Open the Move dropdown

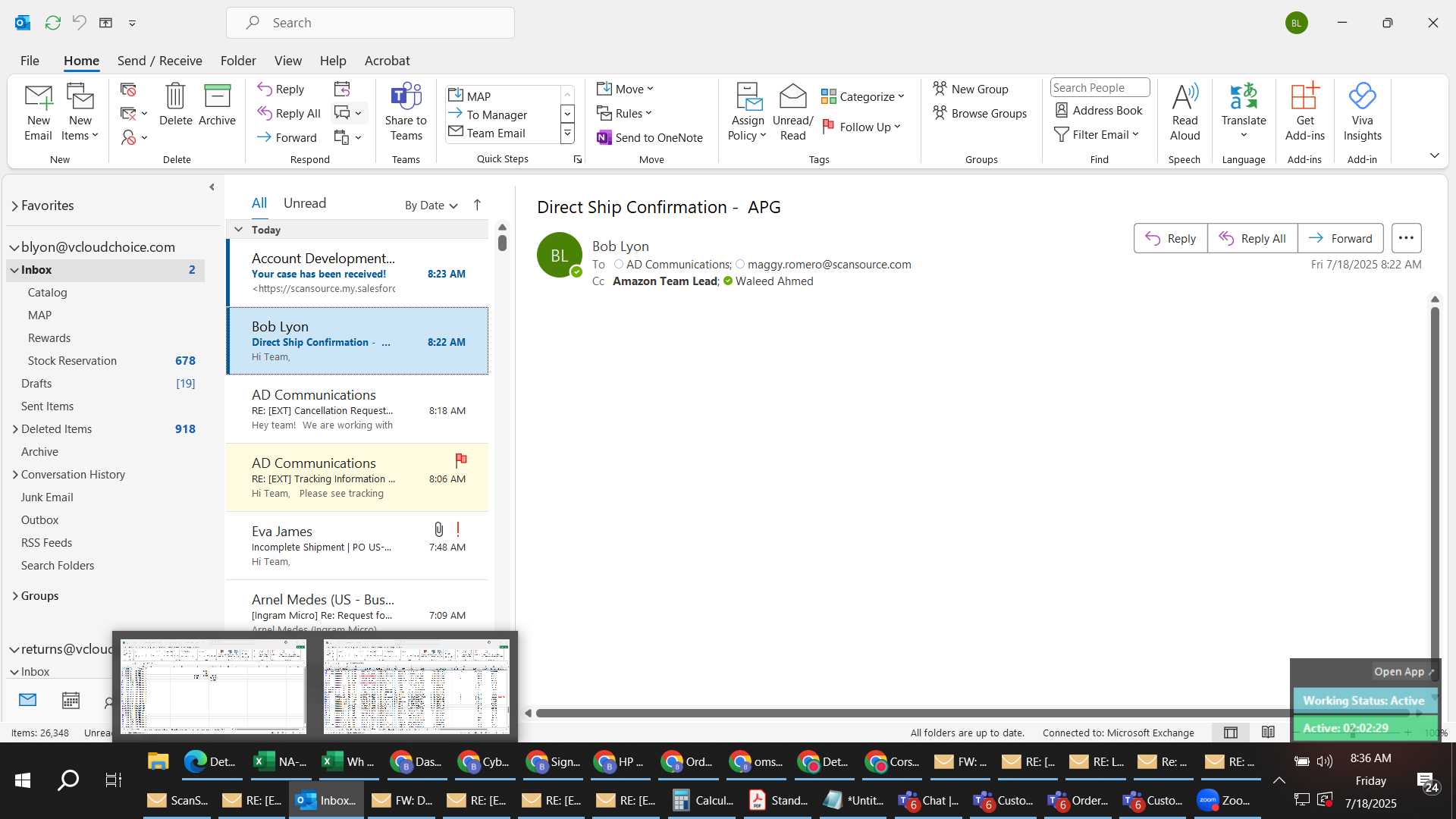click(625, 89)
